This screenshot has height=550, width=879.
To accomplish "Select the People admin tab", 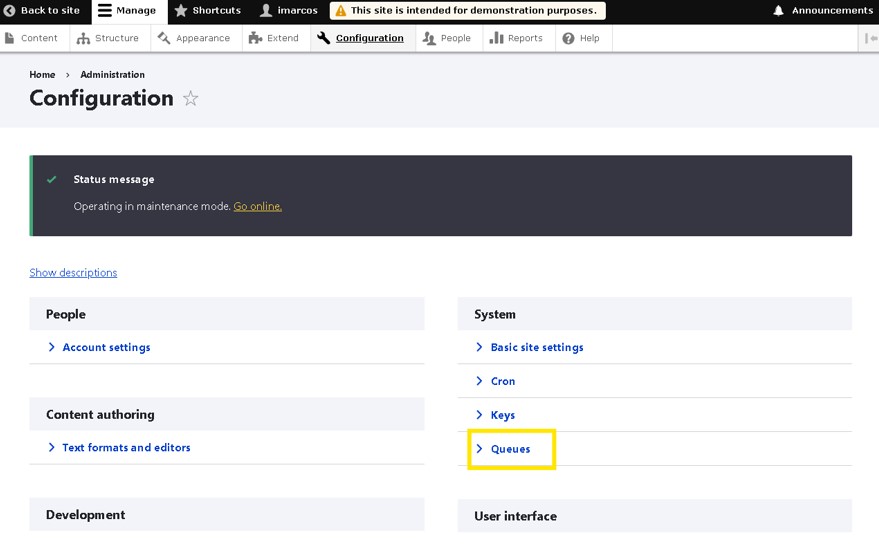I will [446, 38].
